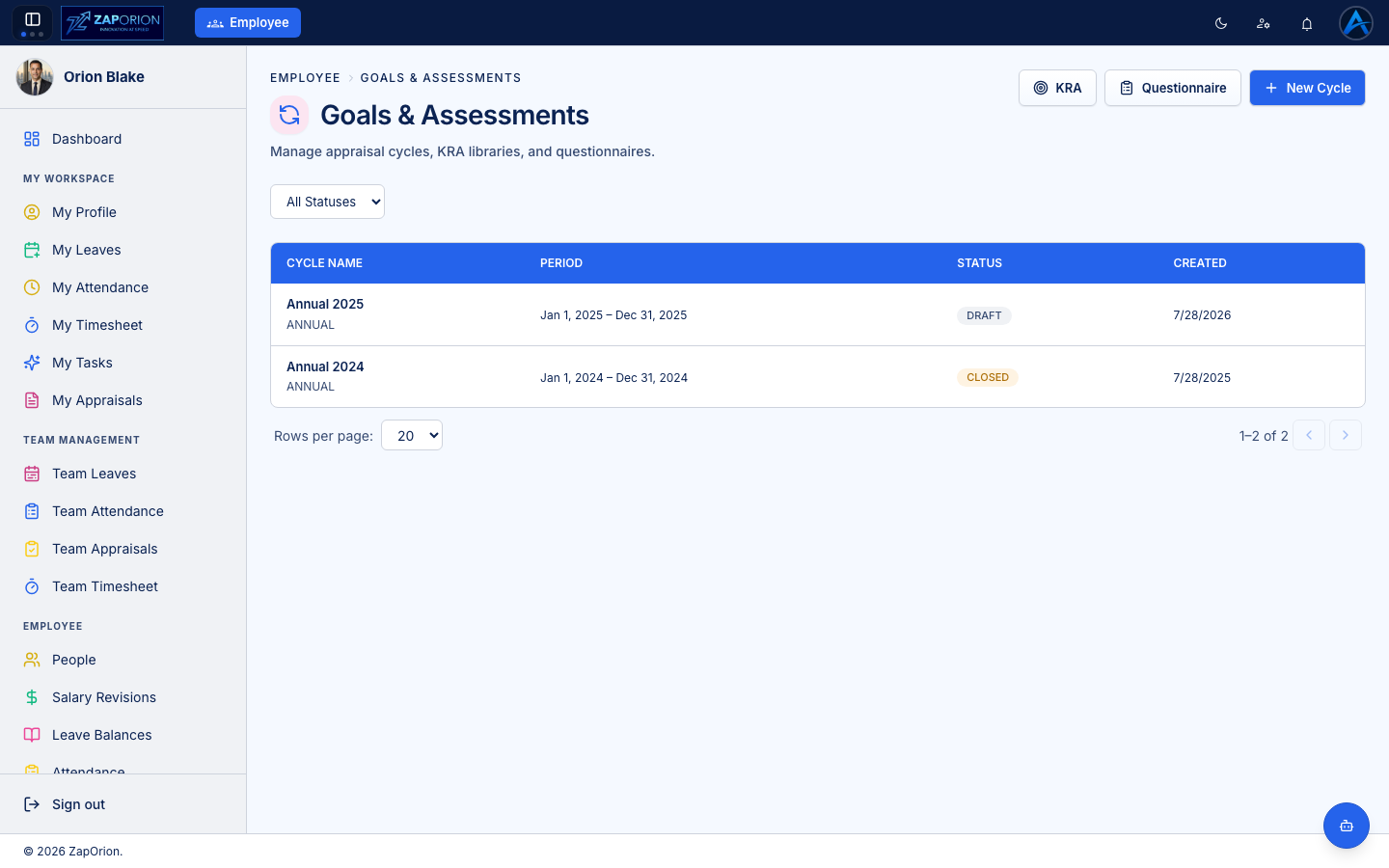
Task: Go to People menu item
Action: click(123, 660)
